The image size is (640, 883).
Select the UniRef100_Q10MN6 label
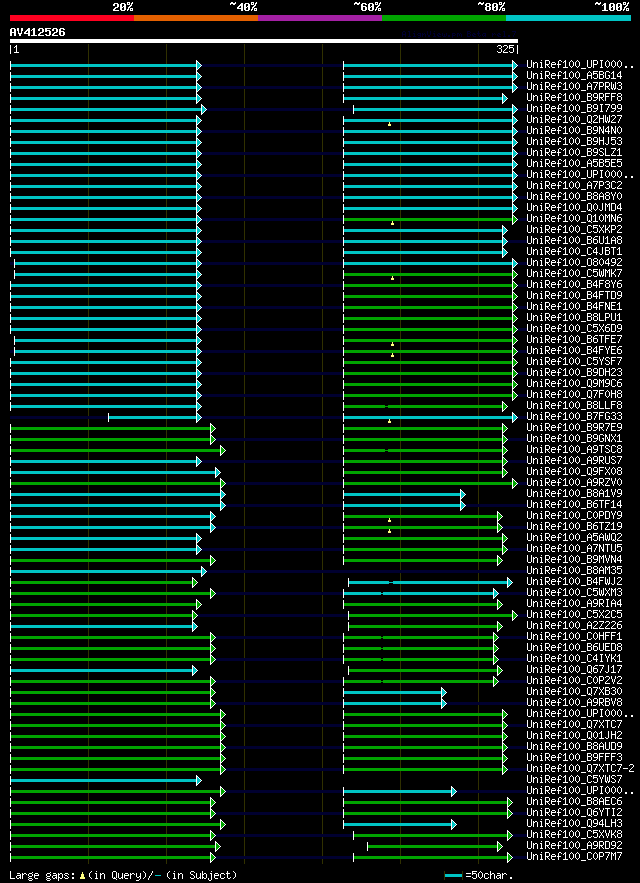tap(574, 219)
